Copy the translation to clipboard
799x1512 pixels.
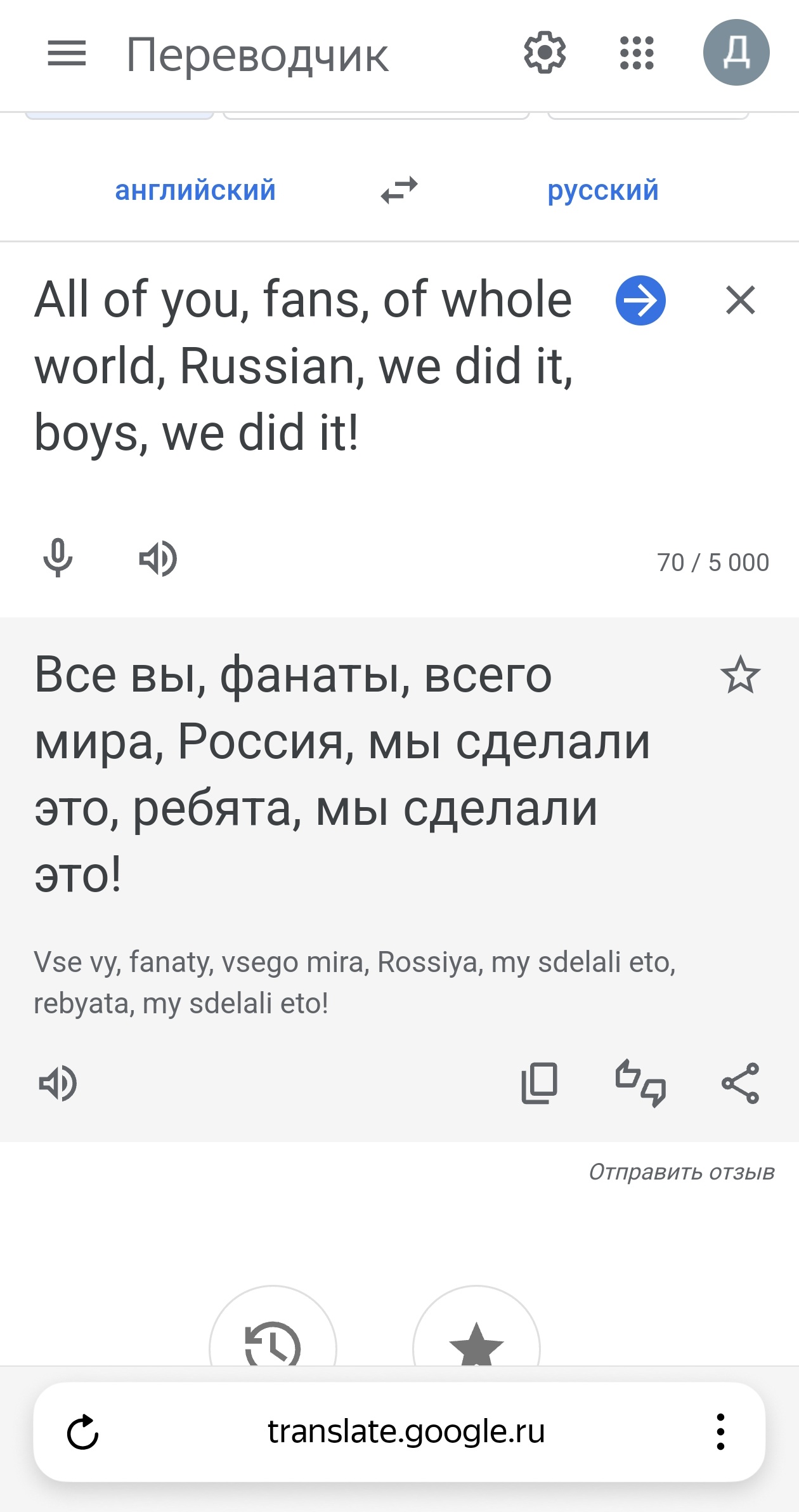(540, 1083)
